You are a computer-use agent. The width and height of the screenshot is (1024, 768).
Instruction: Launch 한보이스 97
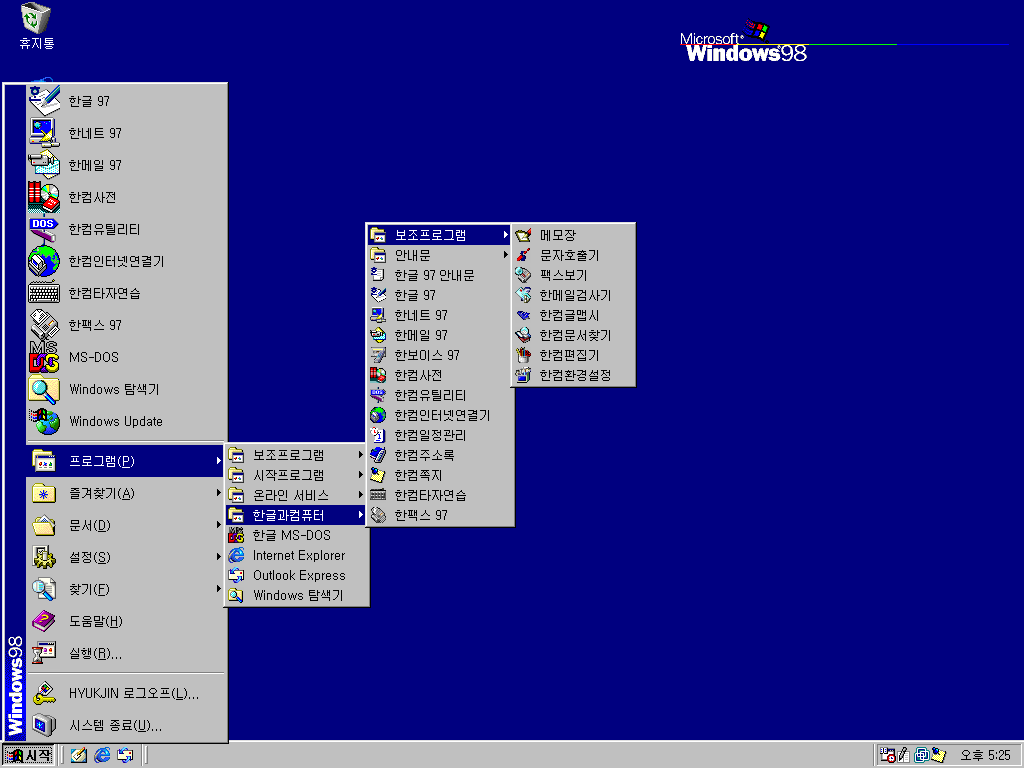440,355
